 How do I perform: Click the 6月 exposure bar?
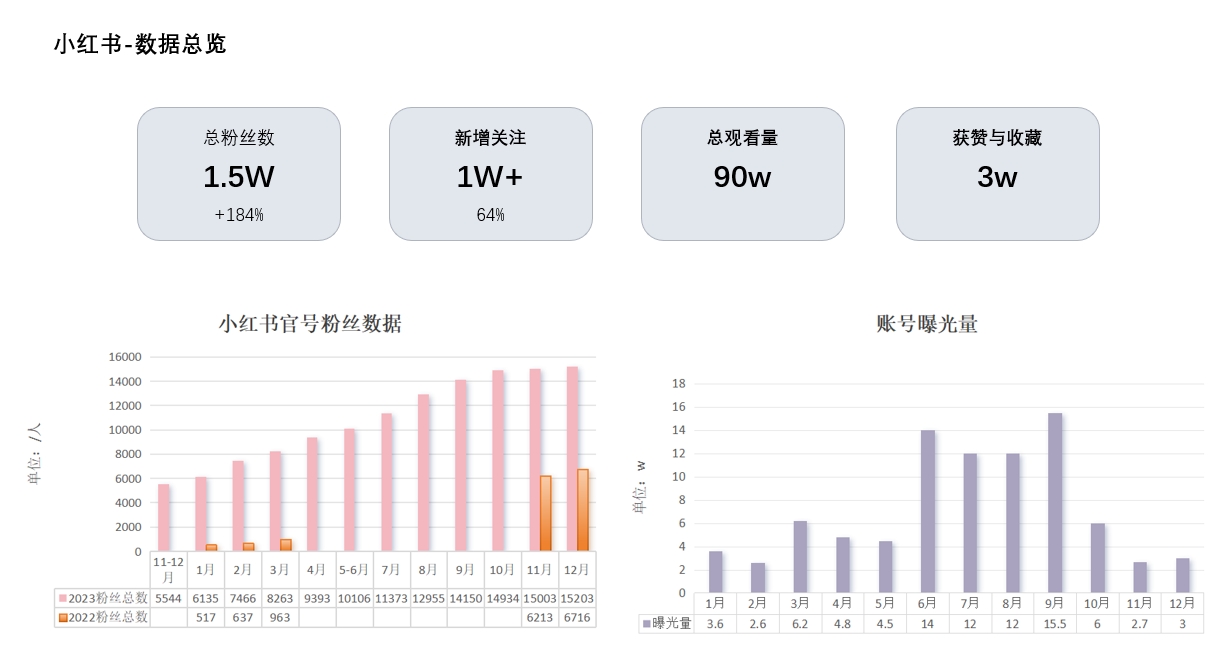(927, 512)
